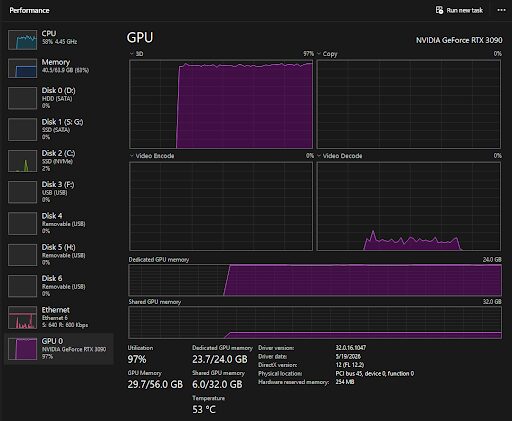Select Disk 0 (D:) HDD entry

[59, 98]
